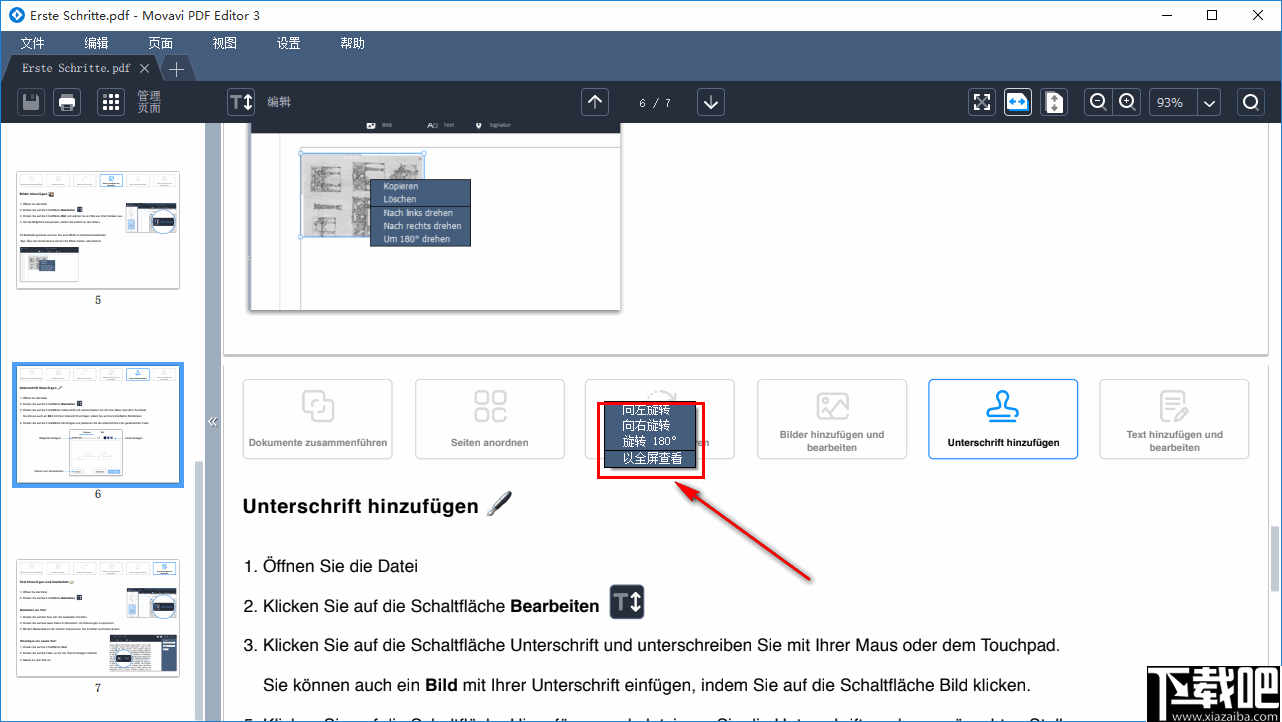Open the zoom percentage dropdown
Screen dimensions: 1282x722
(x=1209, y=101)
